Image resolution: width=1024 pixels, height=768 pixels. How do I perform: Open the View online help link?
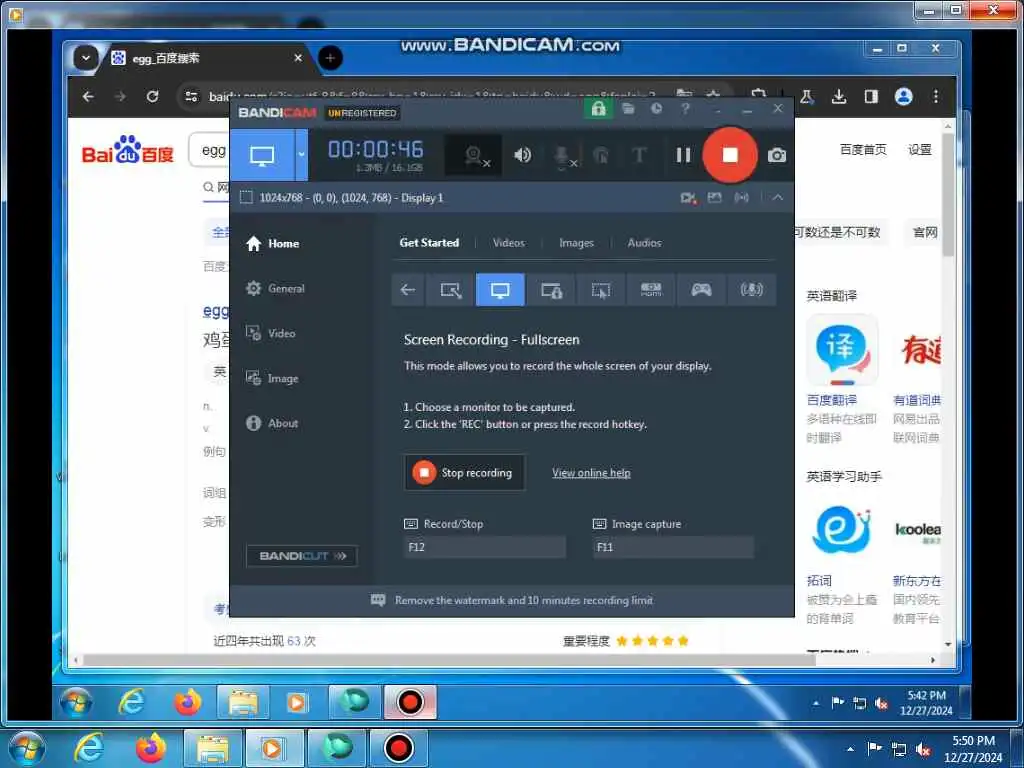click(591, 473)
